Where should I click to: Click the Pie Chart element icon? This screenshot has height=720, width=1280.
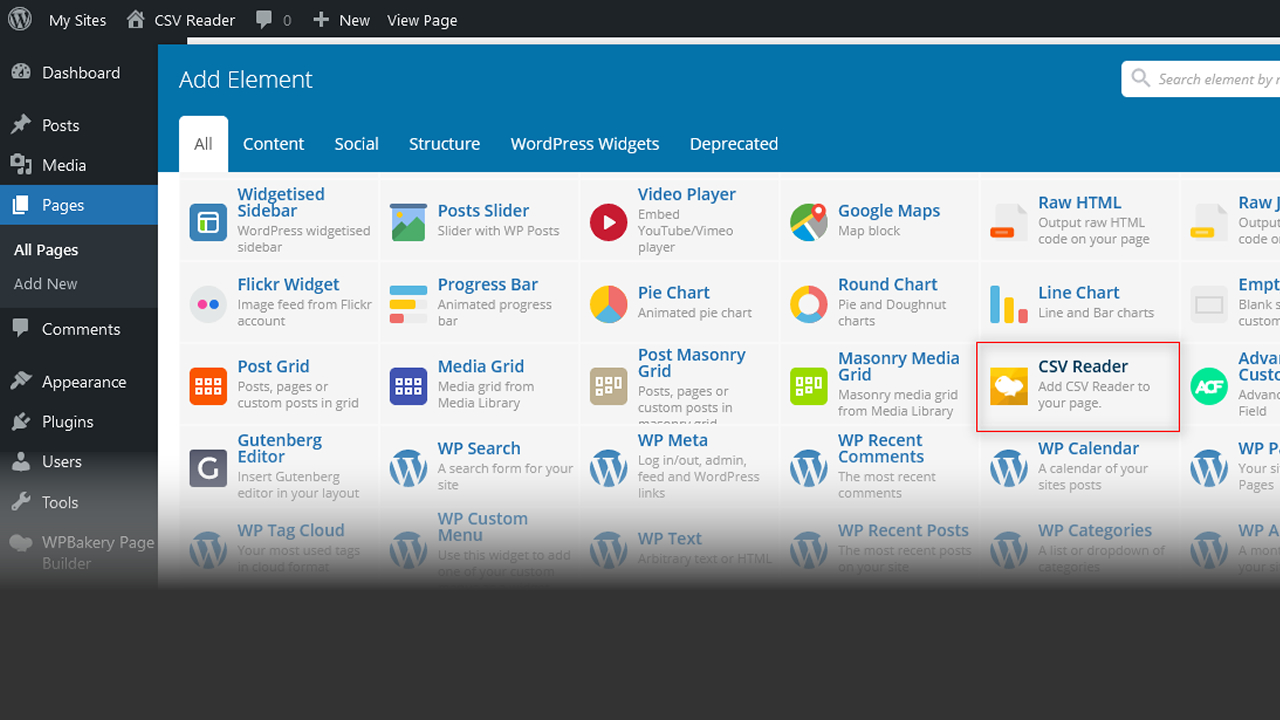[608, 304]
